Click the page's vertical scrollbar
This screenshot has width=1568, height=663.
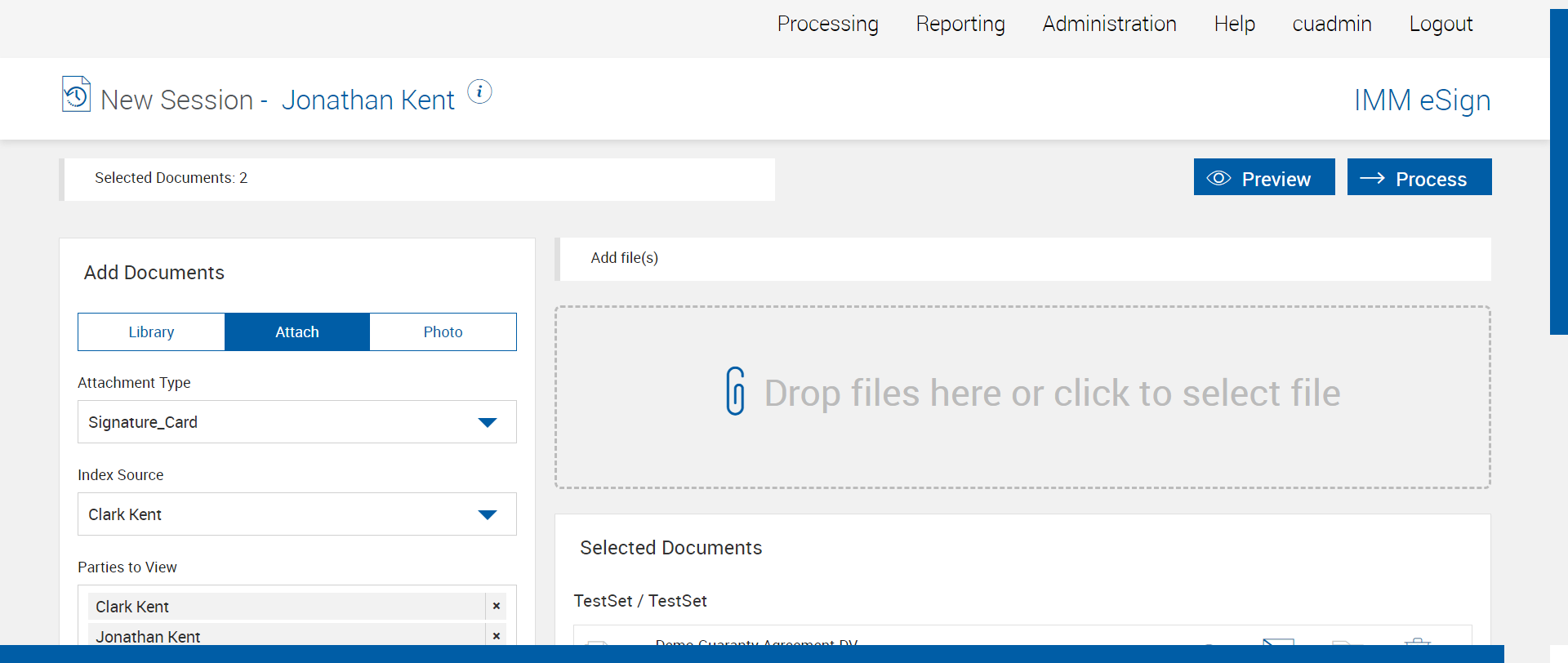point(1559,171)
